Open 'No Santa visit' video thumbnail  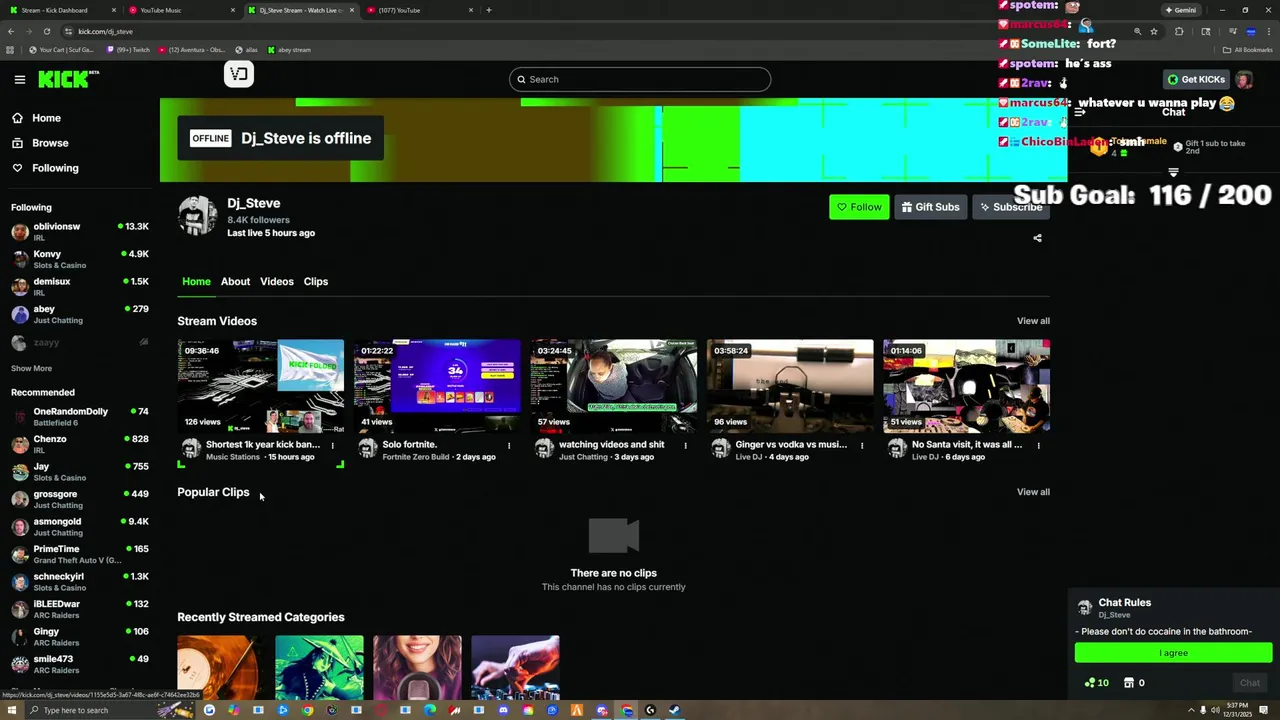click(x=966, y=386)
